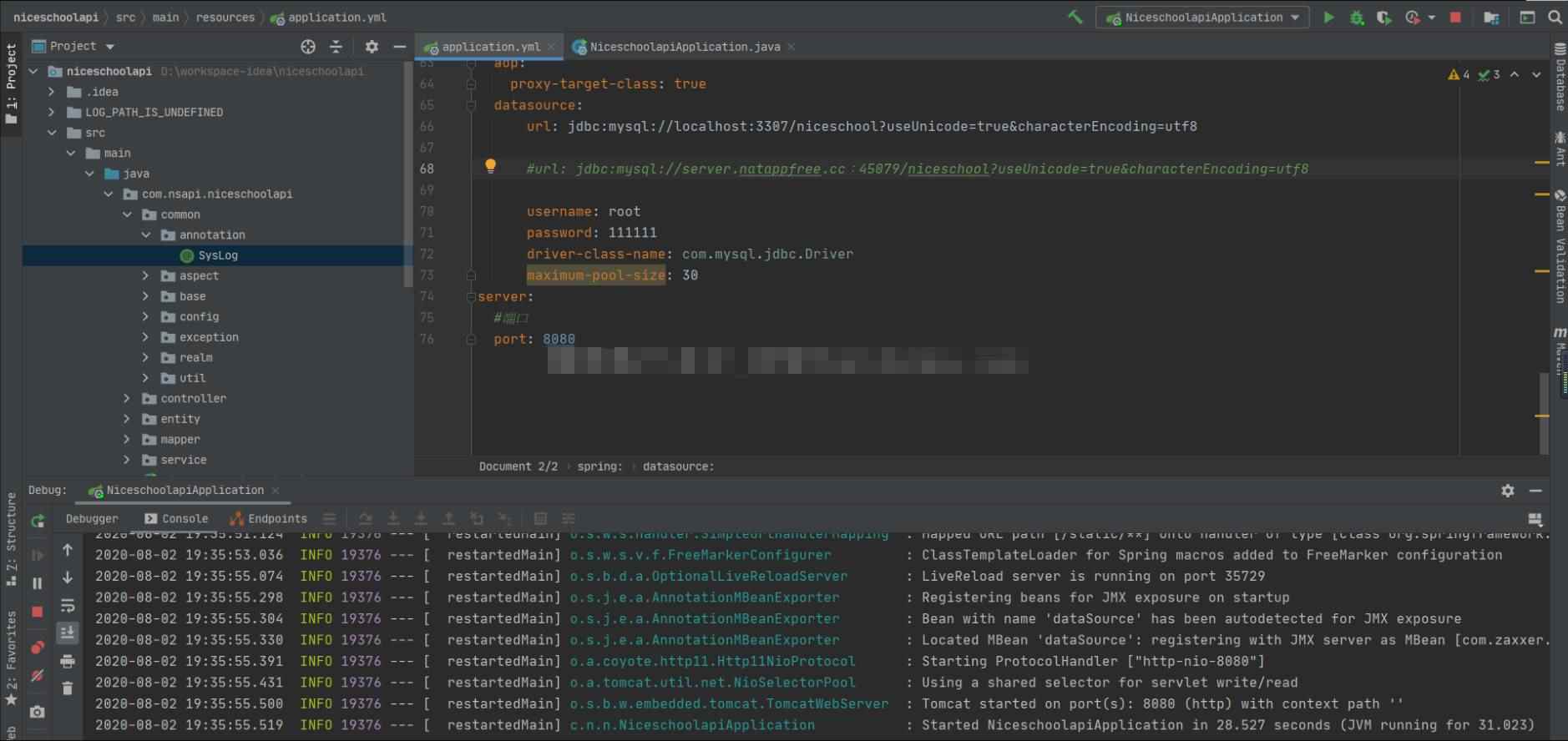Click the green typo check count

1489,74
